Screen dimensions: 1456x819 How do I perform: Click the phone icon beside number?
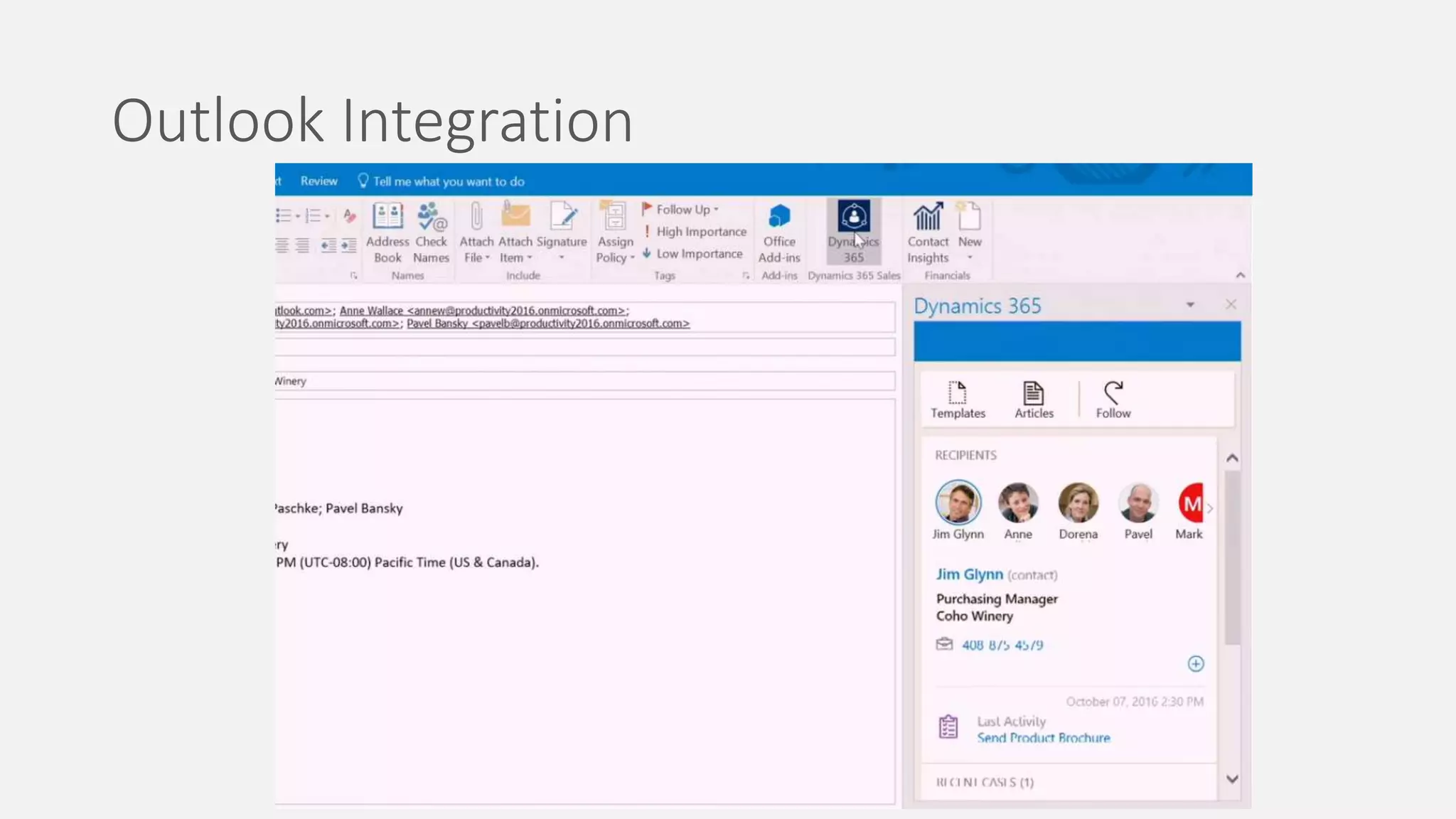(944, 644)
